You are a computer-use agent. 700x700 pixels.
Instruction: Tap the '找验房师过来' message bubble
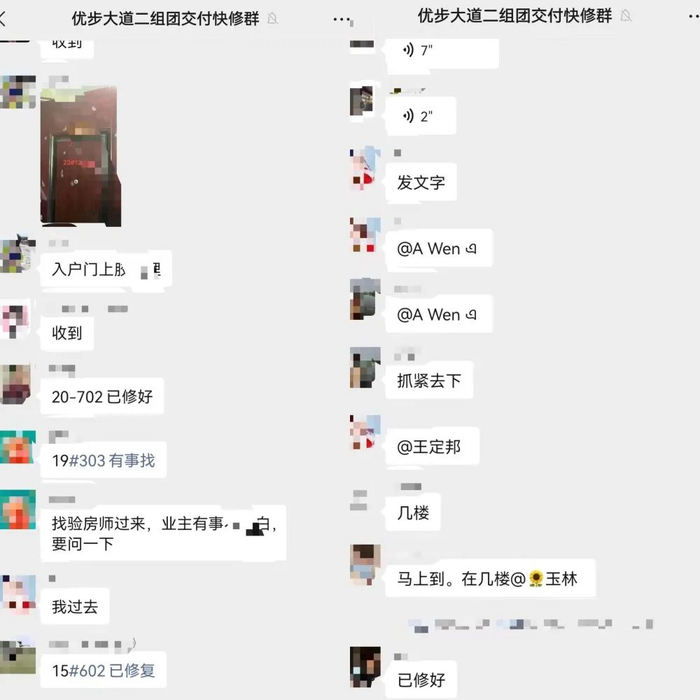coord(163,533)
